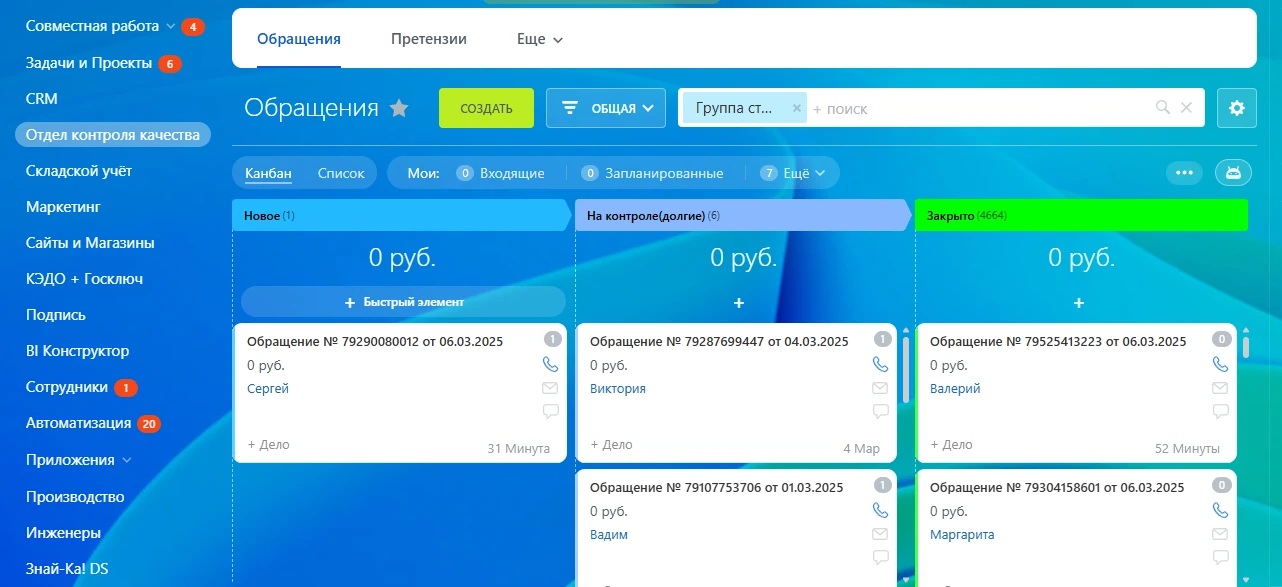Click Быстрый элемент in Новое column
The image size is (1282, 587).
[x=404, y=302]
